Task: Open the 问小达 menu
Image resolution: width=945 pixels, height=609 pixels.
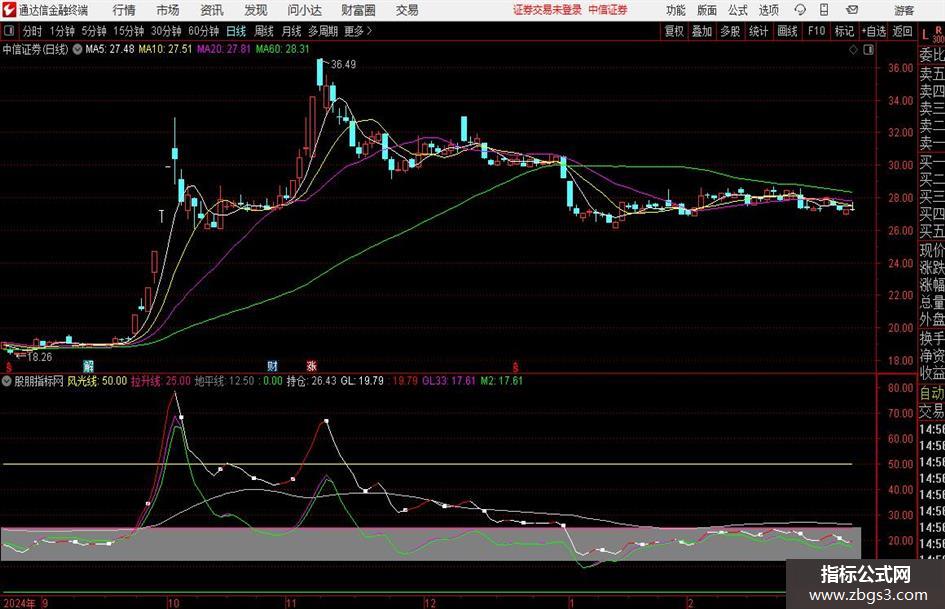Action: (304, 10)
